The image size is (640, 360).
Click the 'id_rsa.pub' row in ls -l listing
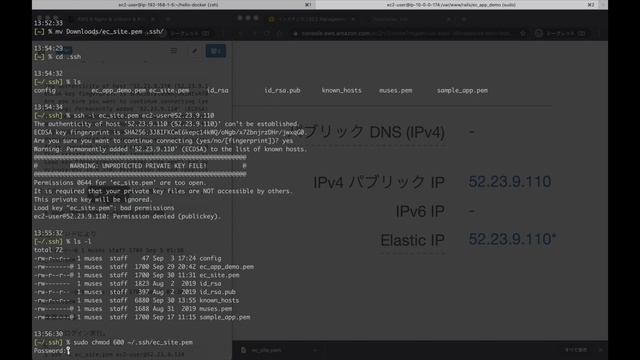pos(135,292)
